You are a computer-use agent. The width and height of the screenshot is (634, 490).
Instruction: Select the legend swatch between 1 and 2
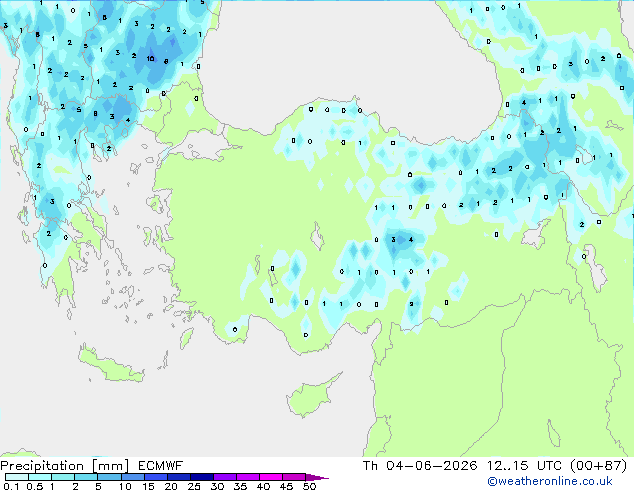click(63, 477)
